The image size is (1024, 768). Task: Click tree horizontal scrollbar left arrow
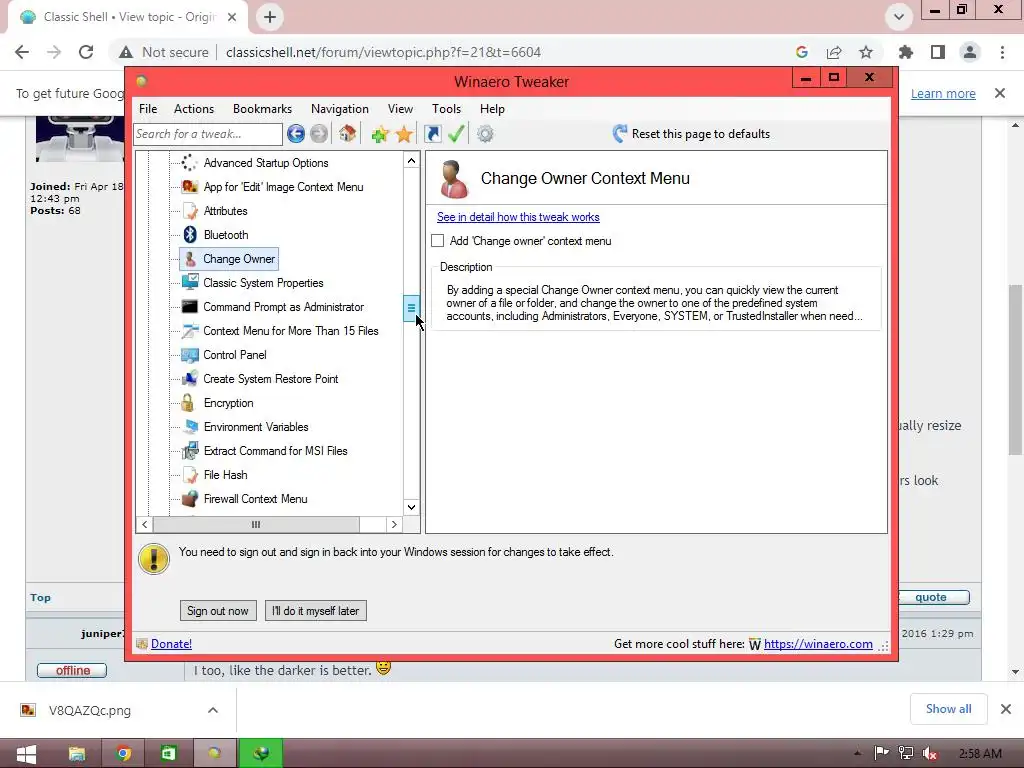[x=144, y=524]
